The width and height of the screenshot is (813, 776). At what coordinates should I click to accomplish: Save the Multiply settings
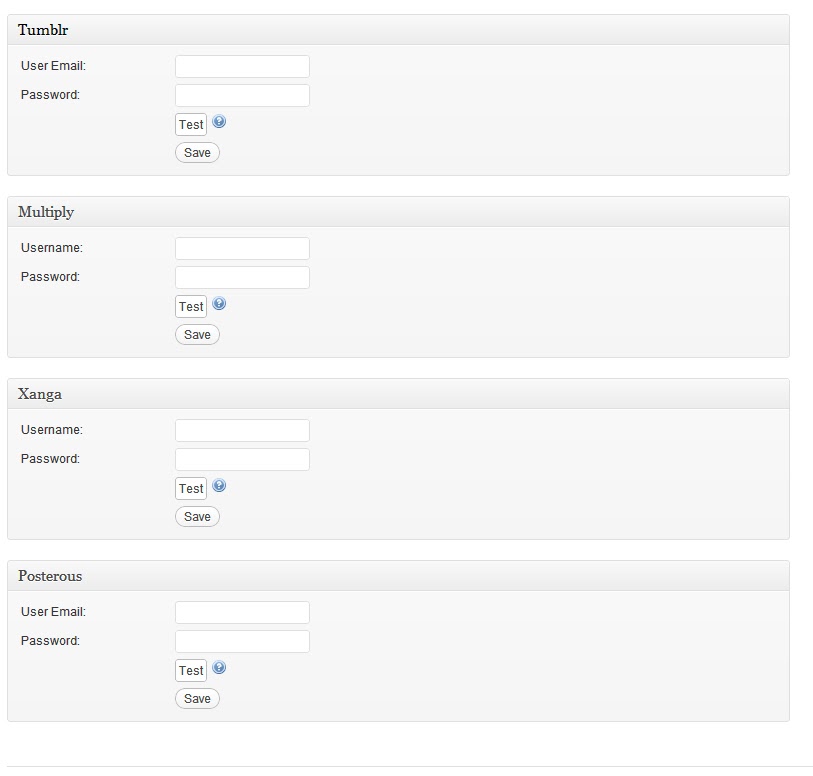tap(197, 335)
